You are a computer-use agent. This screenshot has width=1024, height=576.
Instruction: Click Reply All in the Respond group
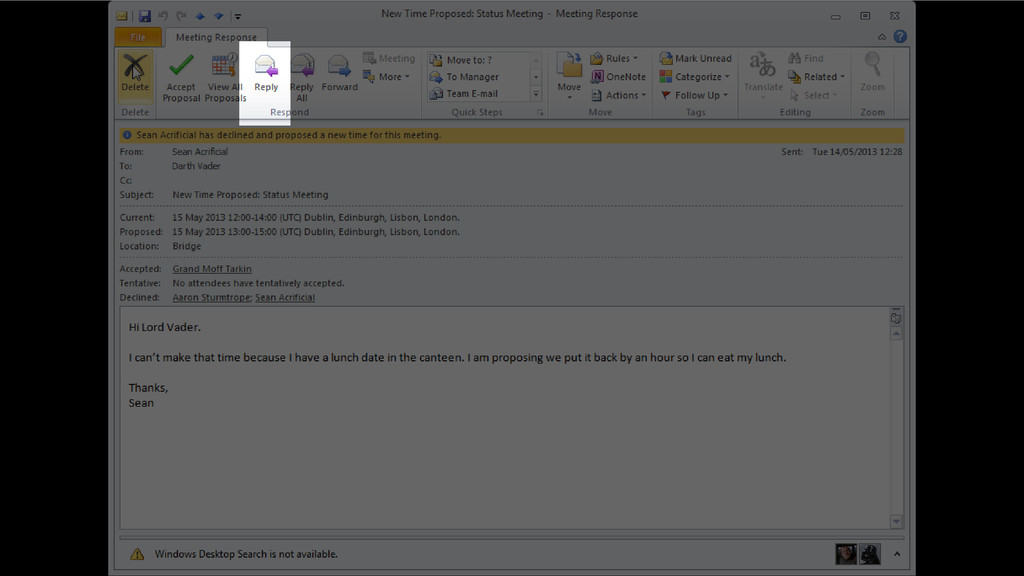point(302,77)
